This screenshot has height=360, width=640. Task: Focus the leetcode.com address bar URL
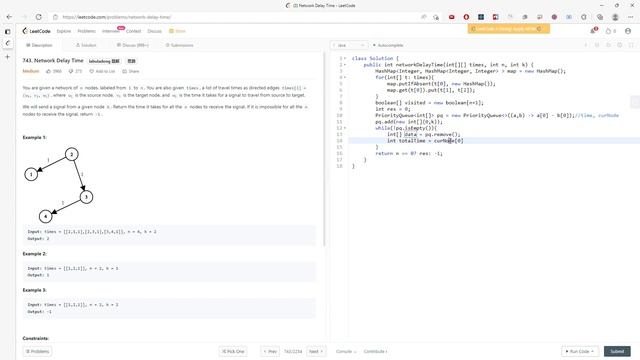pyautogui.click(x=117, y=17)
